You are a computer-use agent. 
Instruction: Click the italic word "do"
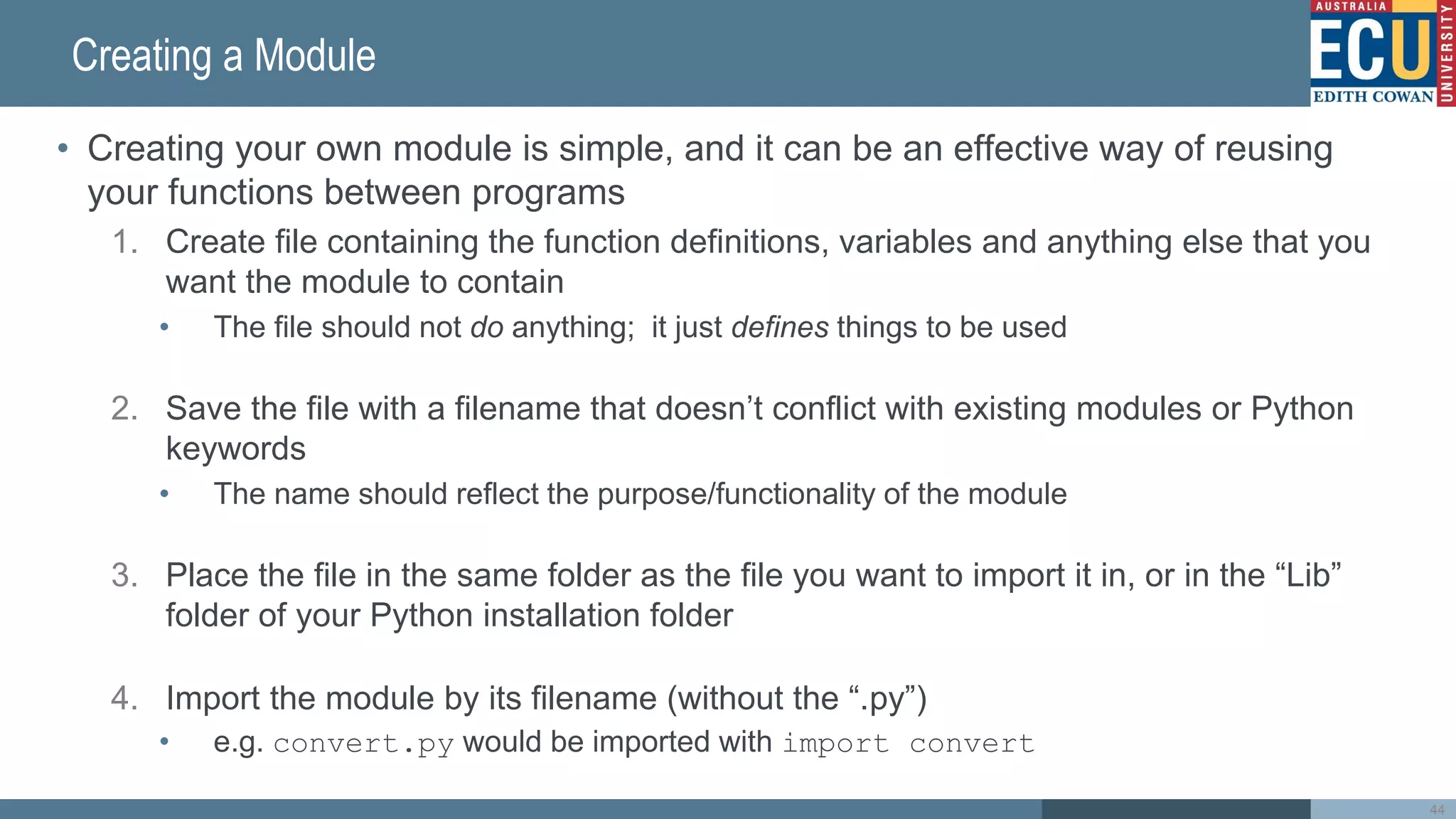(x=487, y=328)
